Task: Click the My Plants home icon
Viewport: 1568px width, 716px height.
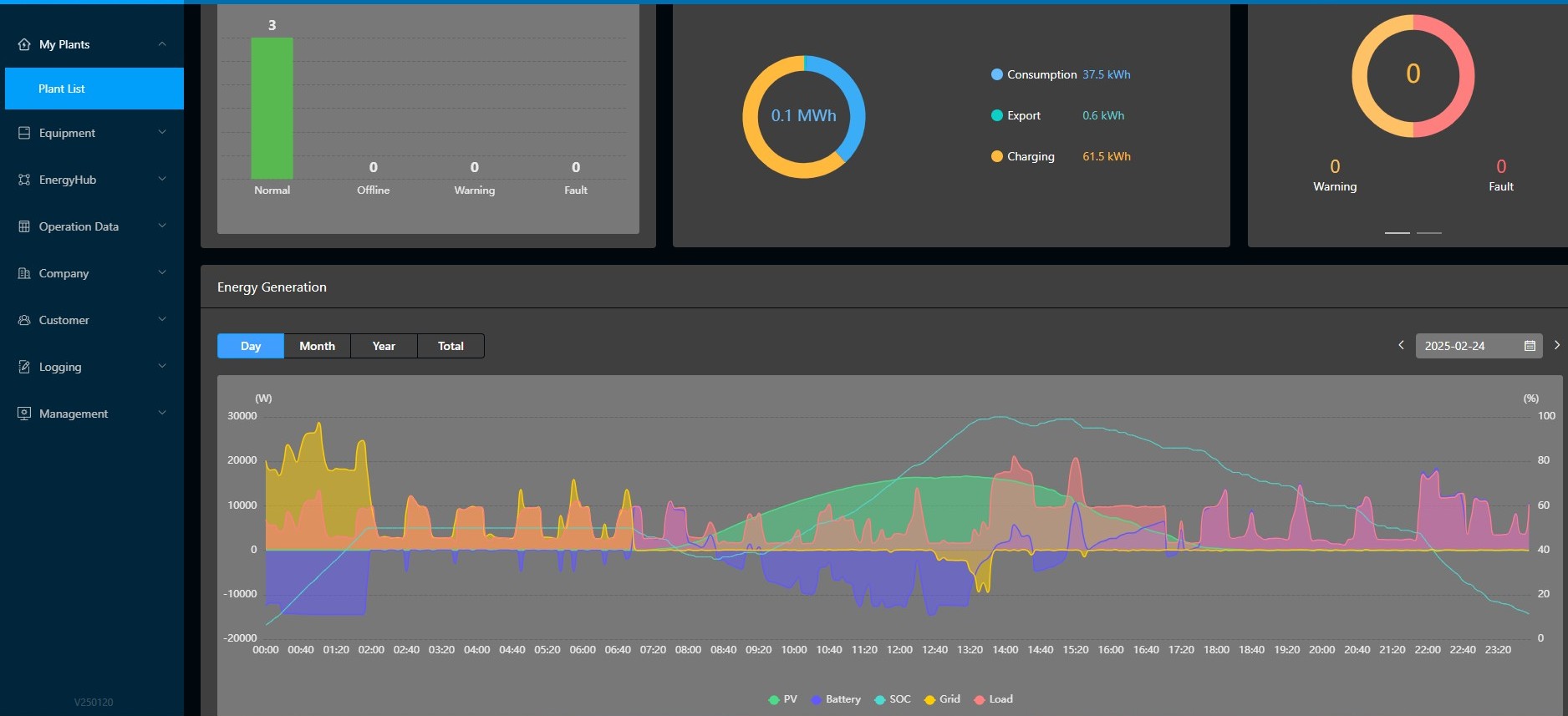Action: tap(24, 44)
